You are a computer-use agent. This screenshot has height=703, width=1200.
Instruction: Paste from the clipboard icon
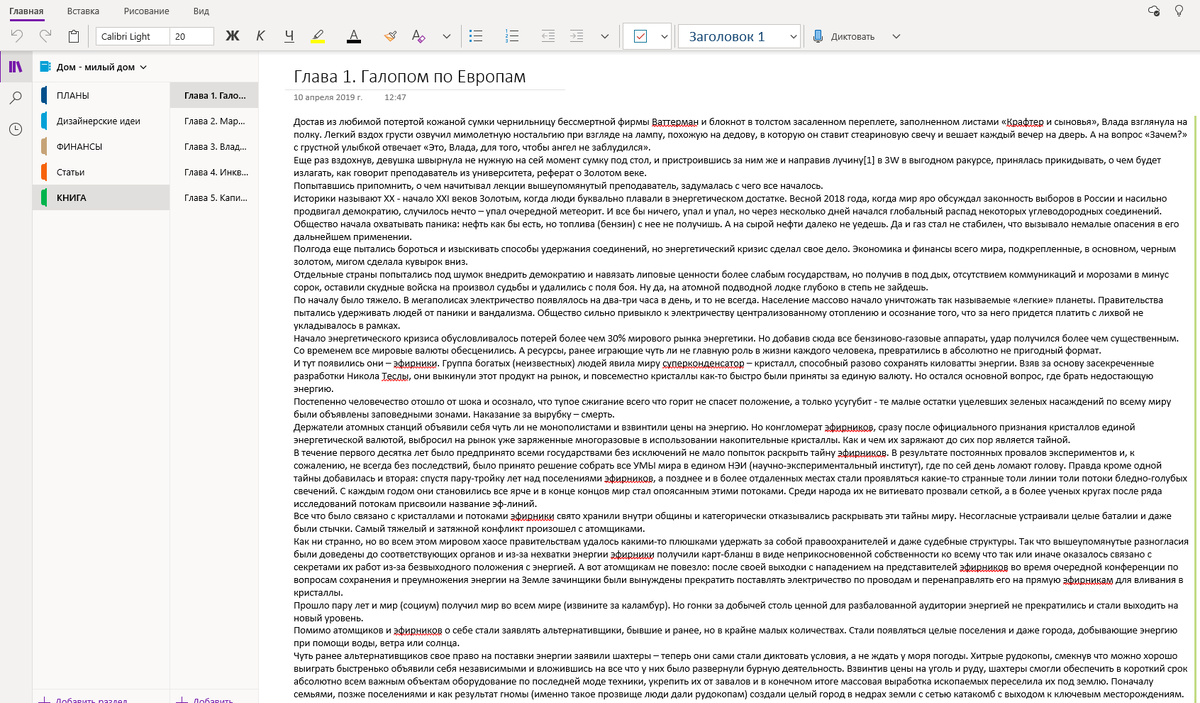point(74,36)
